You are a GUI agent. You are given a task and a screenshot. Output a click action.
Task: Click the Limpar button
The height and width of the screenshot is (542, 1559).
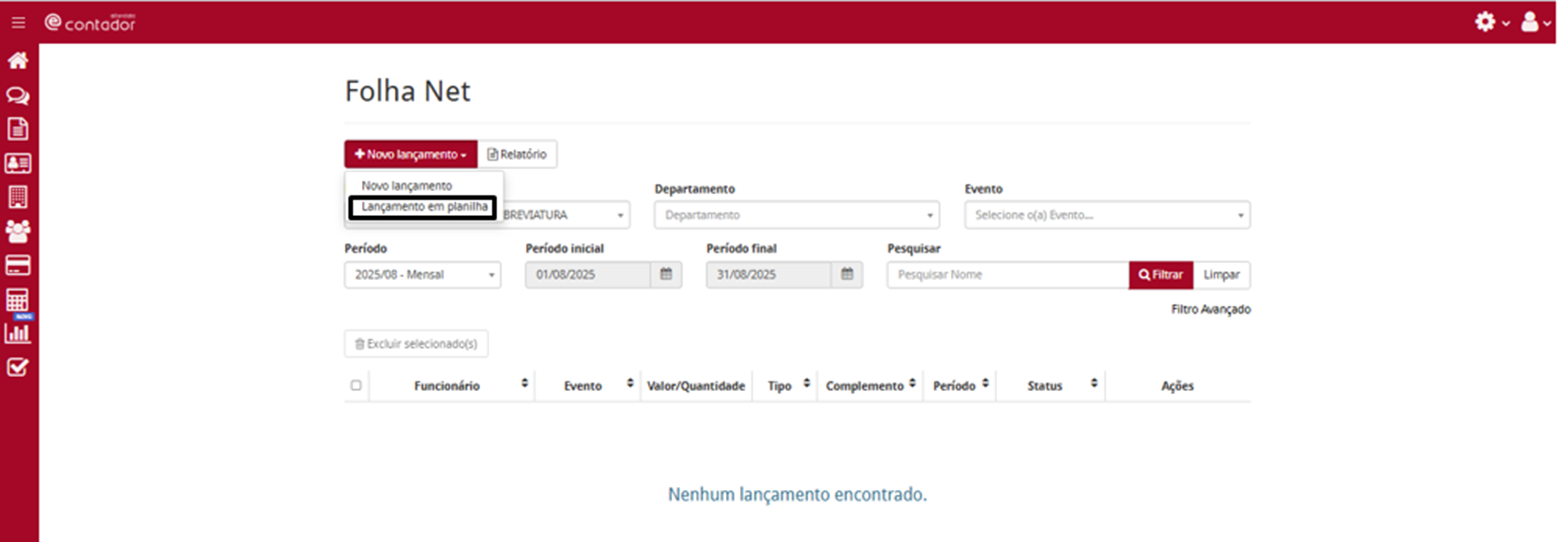coord(1222,274)
